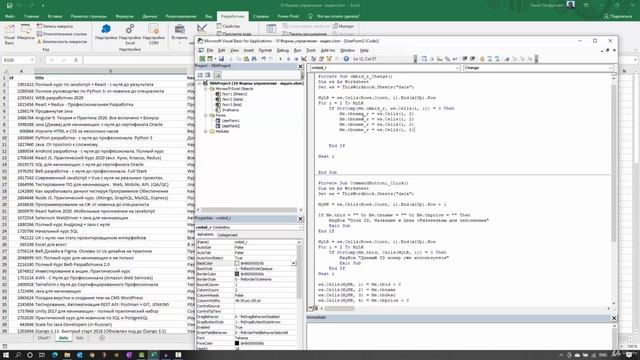Open Надстройки Excel gear icon
The image size is (640, 360).
pyautogui.click(x=130, y=34)
